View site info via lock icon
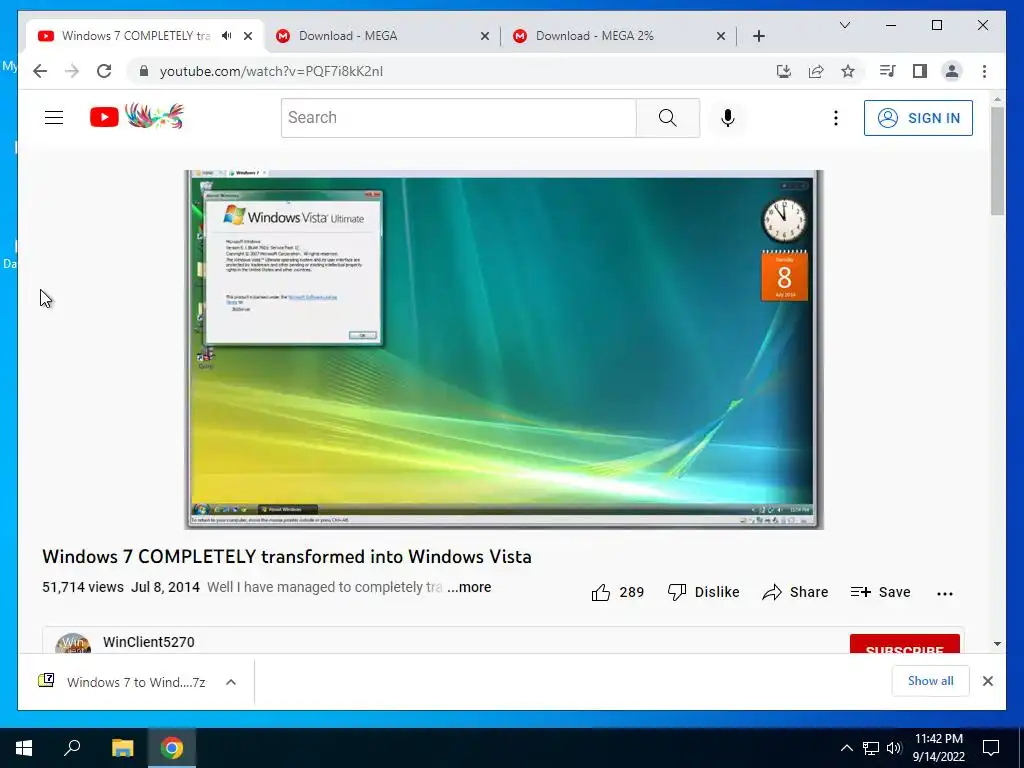 click(144, 71)
